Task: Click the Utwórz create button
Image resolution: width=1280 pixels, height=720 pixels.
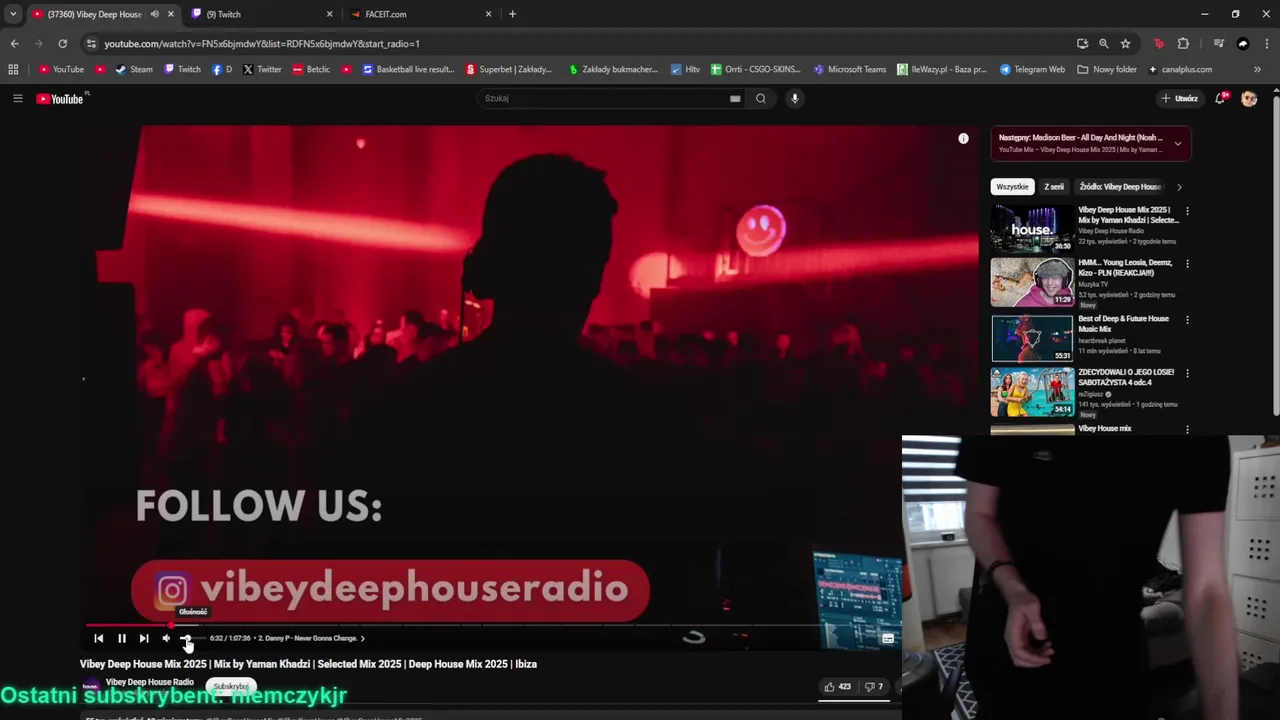Action: pos(1180,98)
